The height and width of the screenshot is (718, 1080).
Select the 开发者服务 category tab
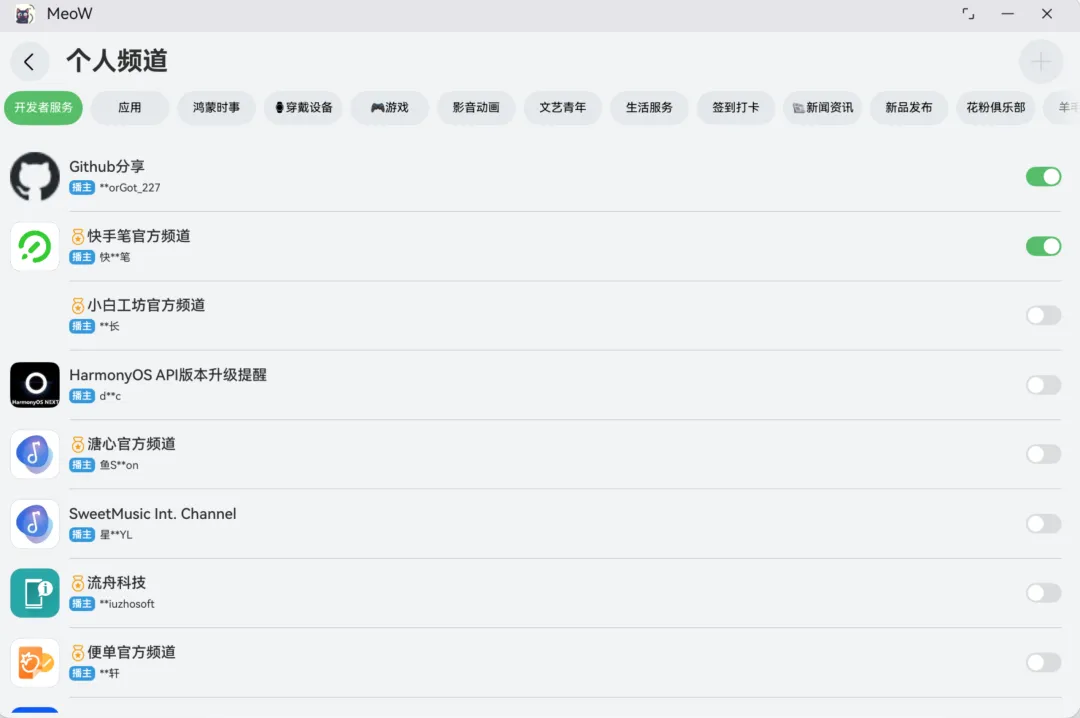click(43, 107)
